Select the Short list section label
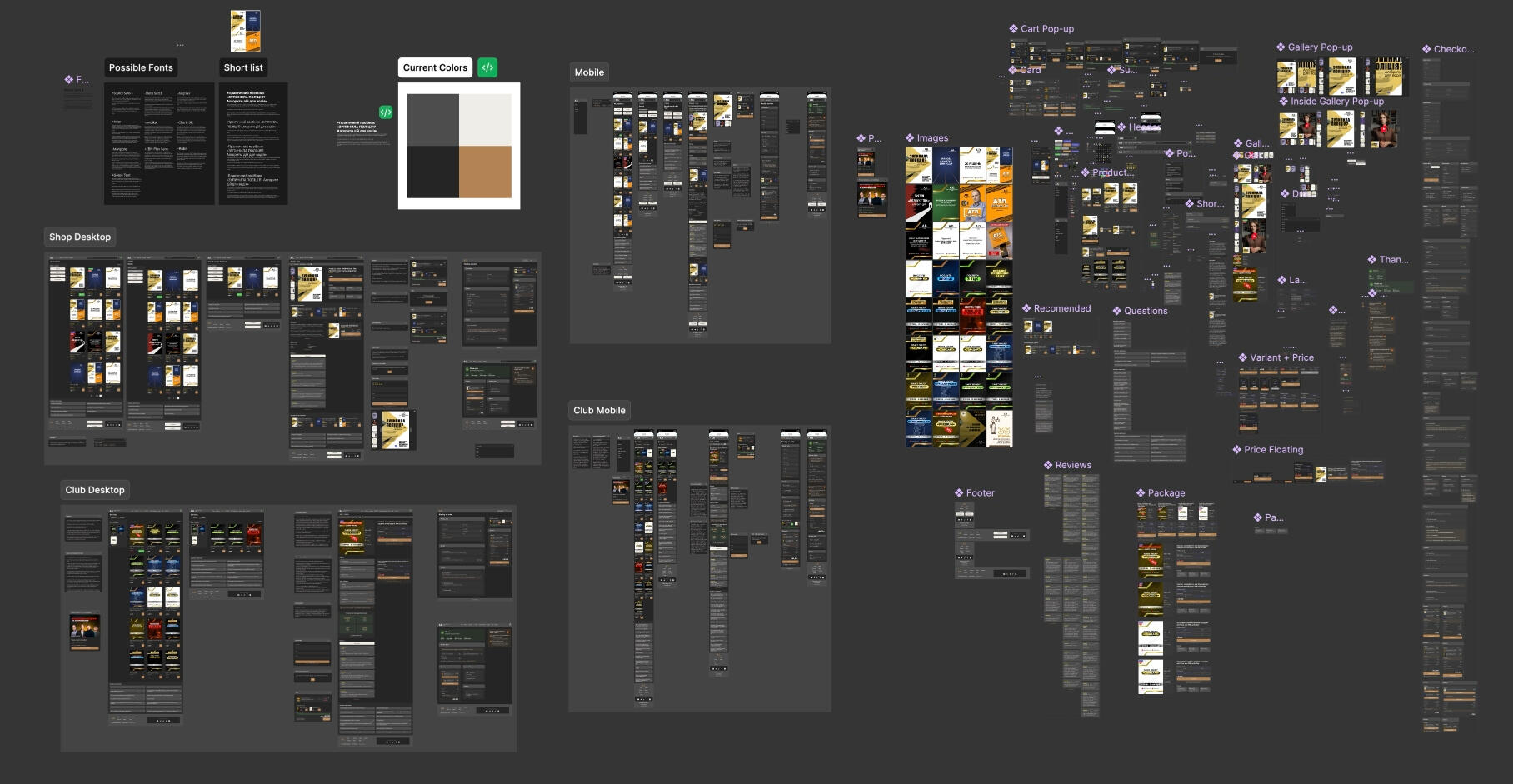Screen dimensions: 1513x784 [x=243, y=67]
